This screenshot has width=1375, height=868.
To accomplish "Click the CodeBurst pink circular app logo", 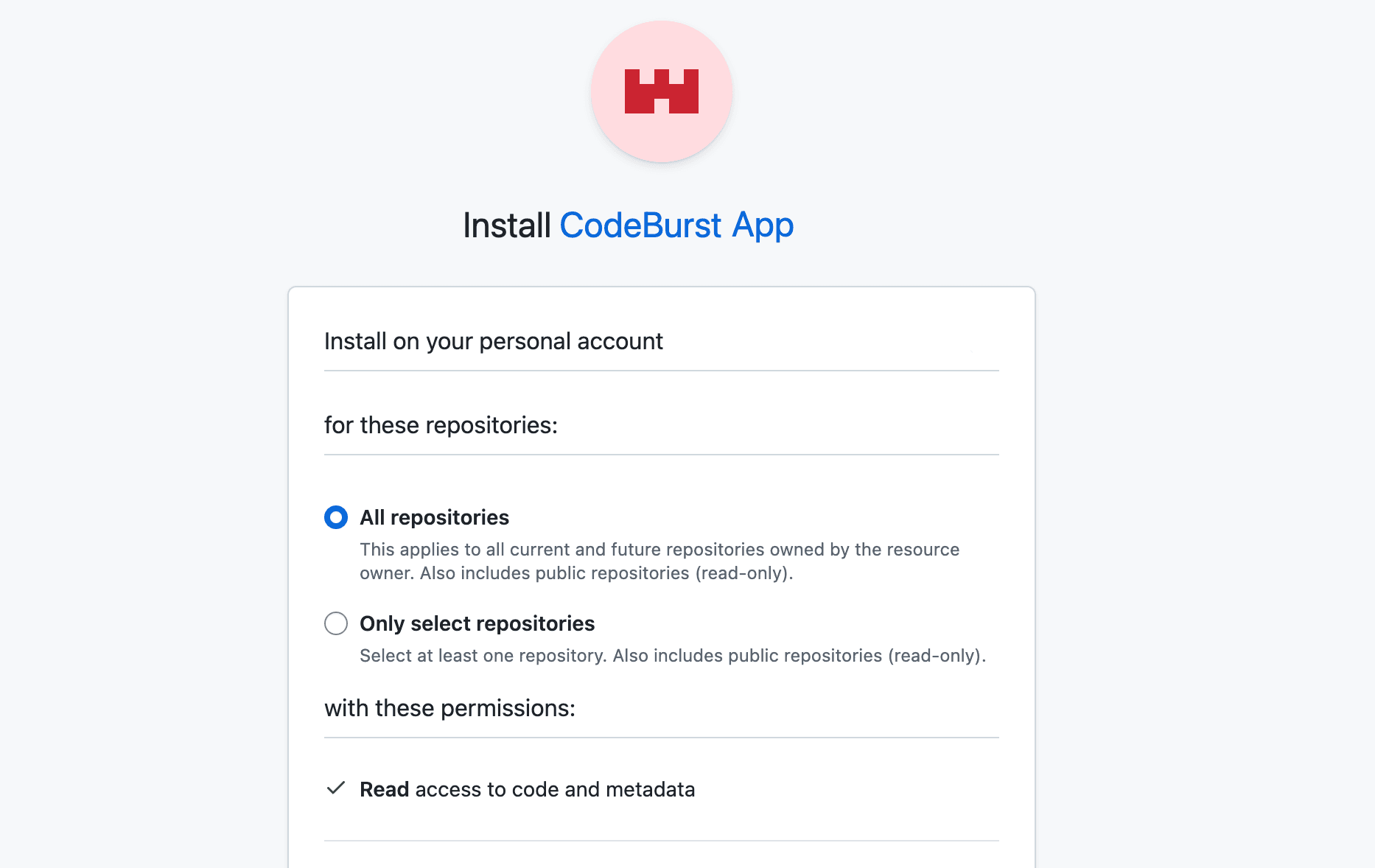I will pyautogui.click(x=662, y=91).
